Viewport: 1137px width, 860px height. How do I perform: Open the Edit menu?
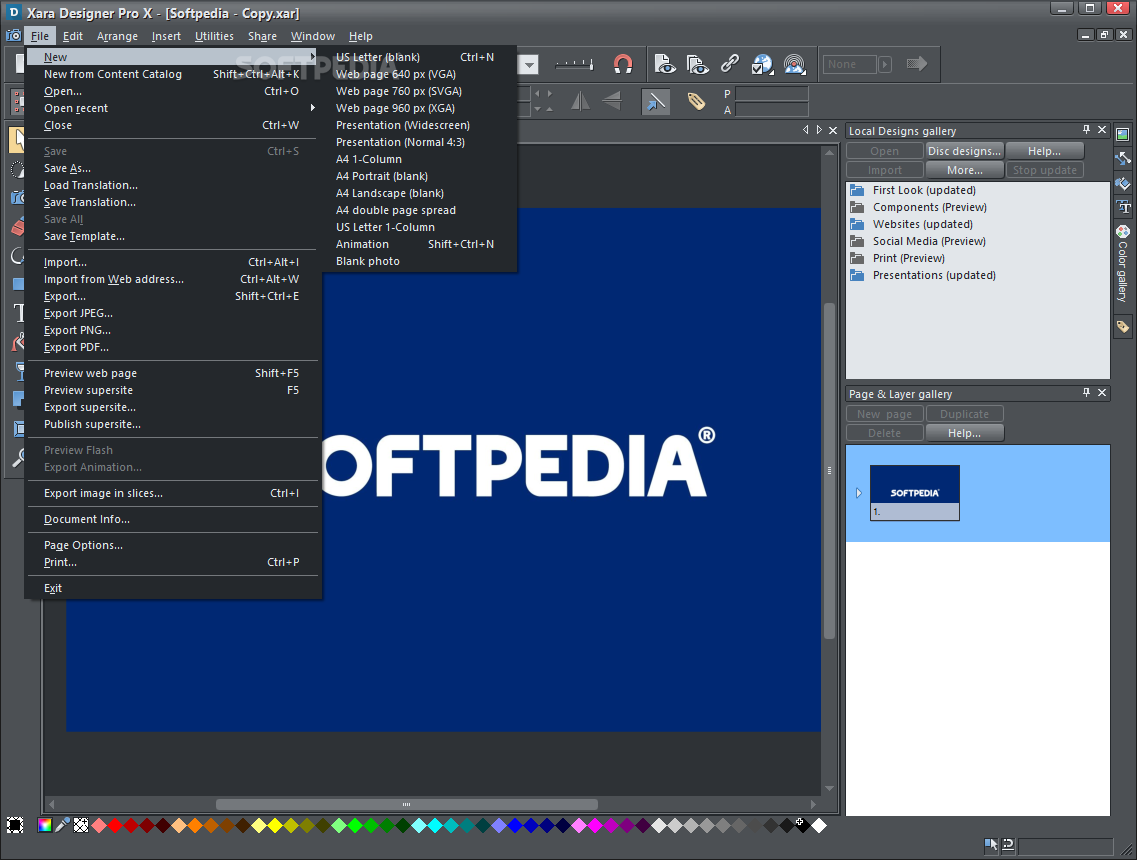coord(73,36)
